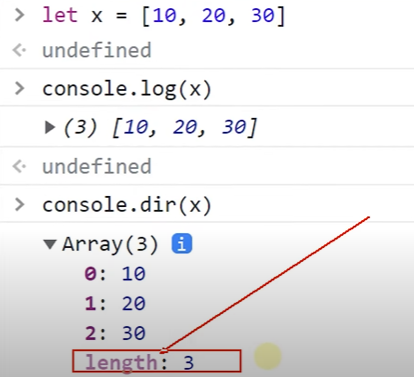
Task: Click the 'length: 3' property row
Action: coord(140,362)
